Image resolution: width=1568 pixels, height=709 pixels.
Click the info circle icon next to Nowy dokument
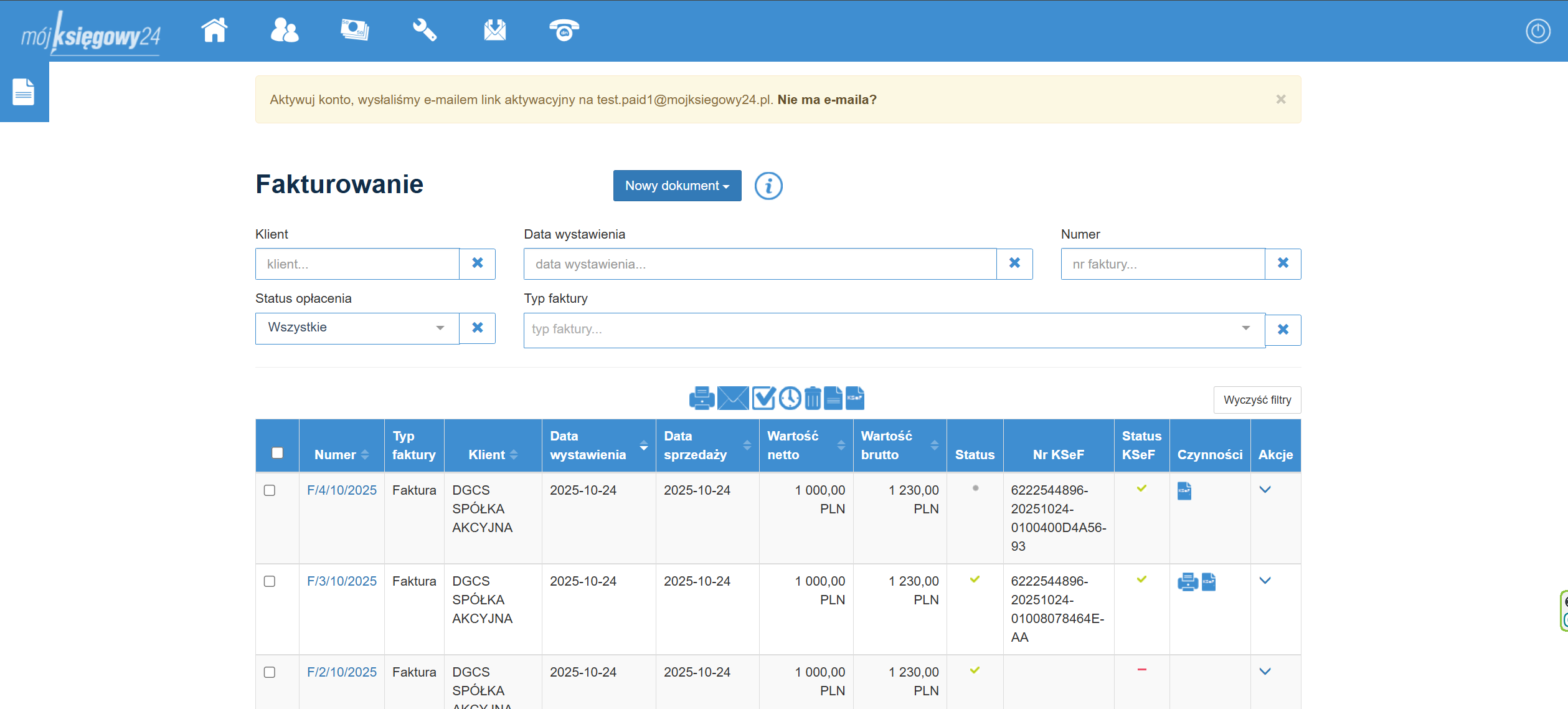click(x=768, y=186)
